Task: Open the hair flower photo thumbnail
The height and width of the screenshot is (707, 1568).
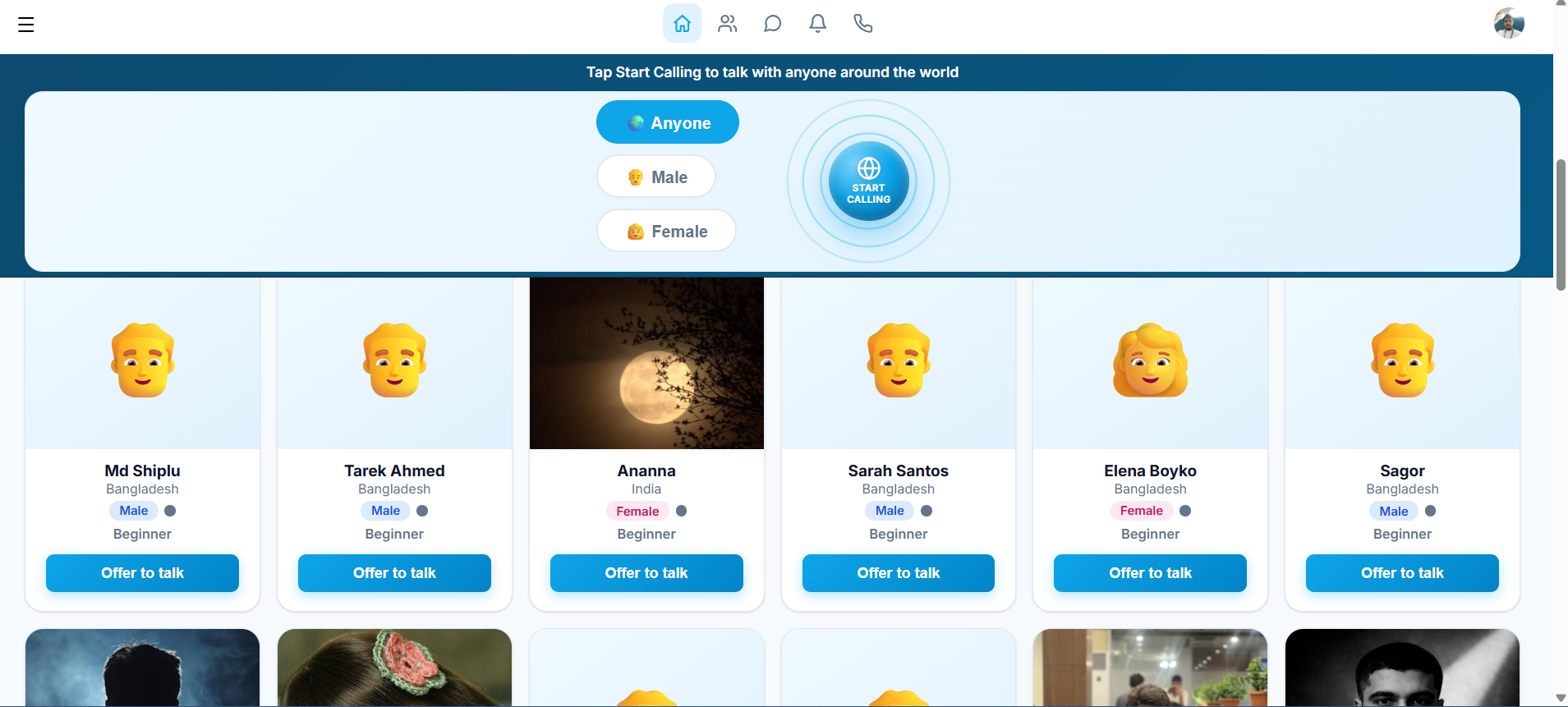Action: pos(394,668)
